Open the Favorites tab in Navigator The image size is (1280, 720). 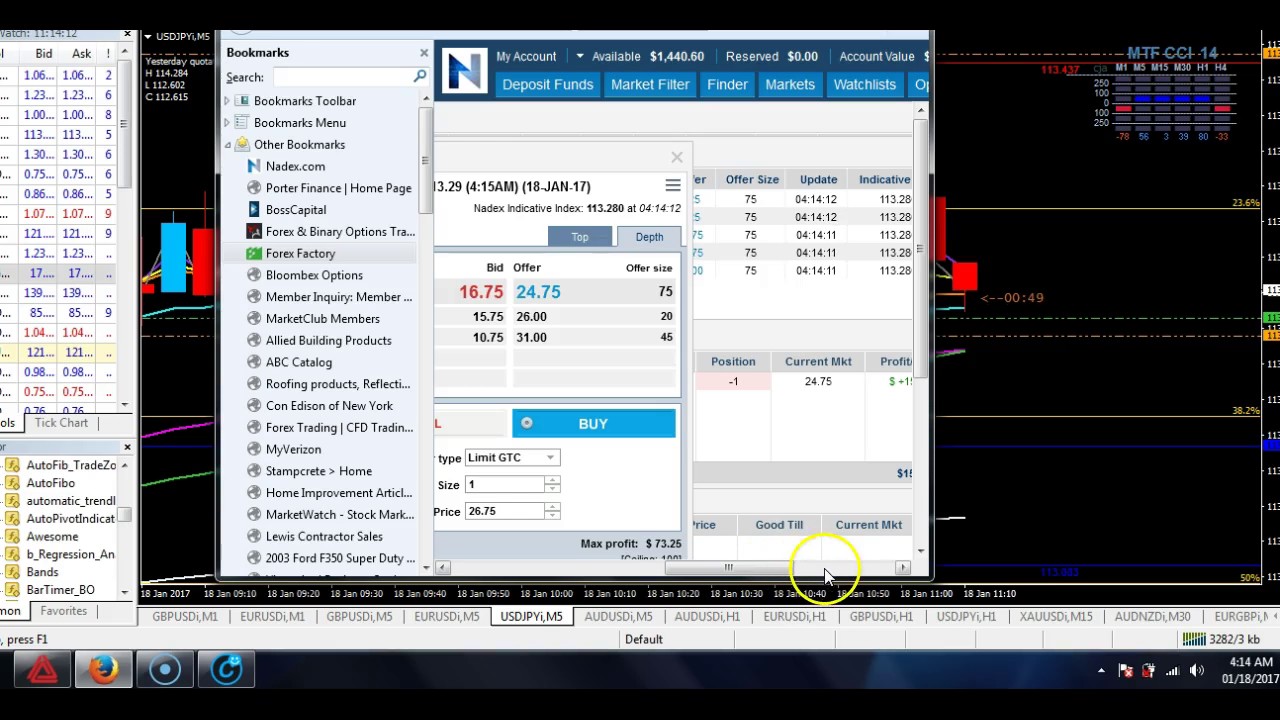[63, 611]
